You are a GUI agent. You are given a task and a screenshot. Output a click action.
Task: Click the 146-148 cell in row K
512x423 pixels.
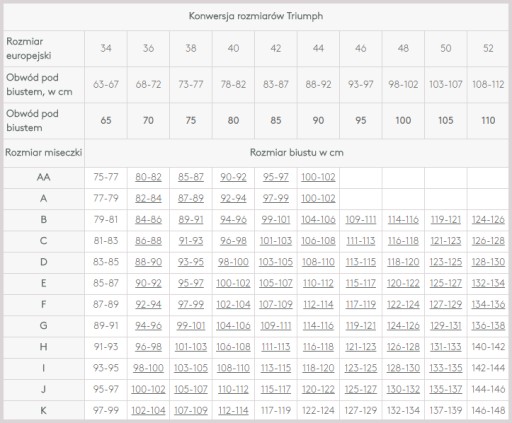[x=488, y=411]
